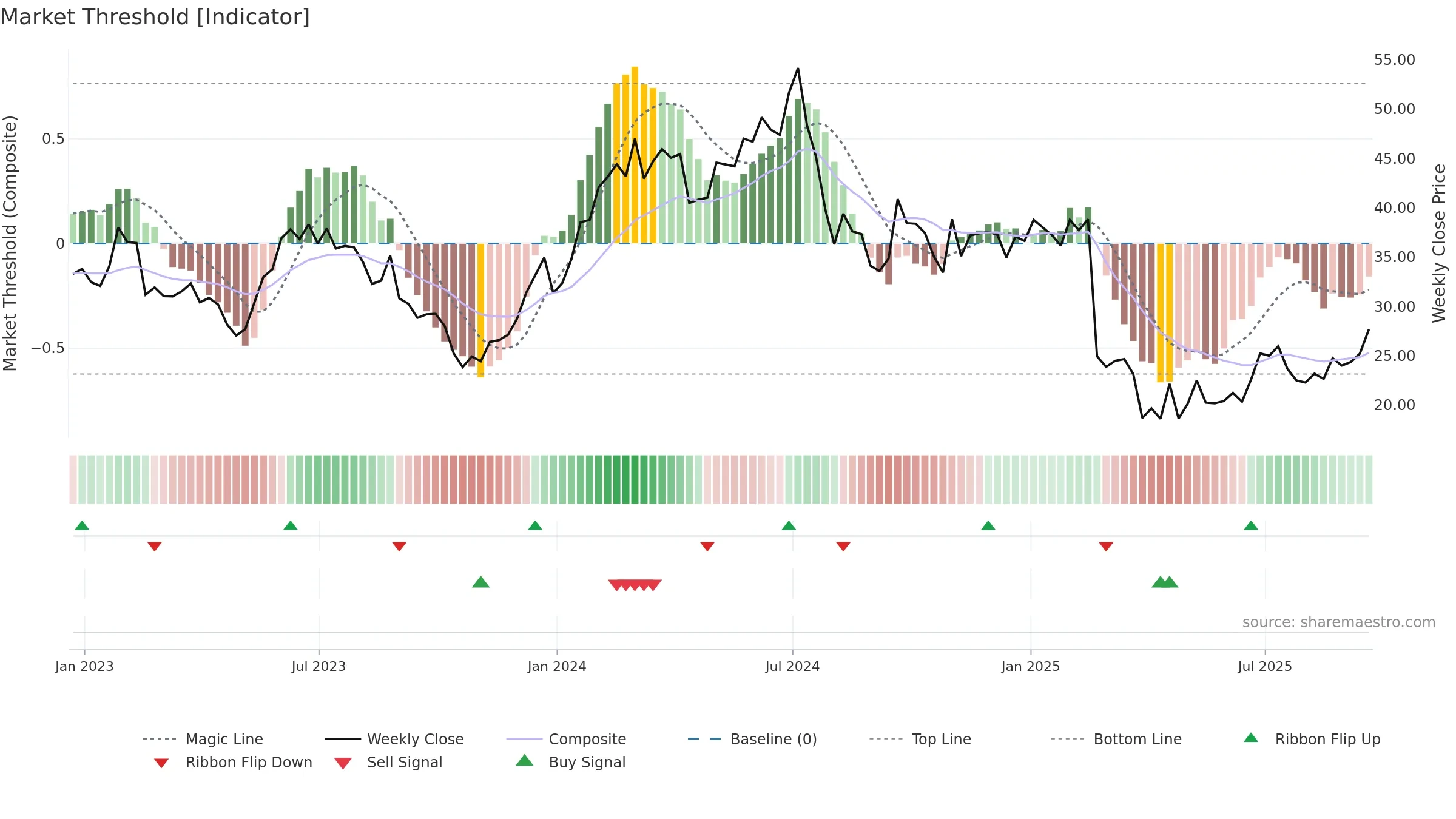Click the Ribbon Flip Up marker before Jul 2023
1456x819 pixels.
tap(291, 525)
